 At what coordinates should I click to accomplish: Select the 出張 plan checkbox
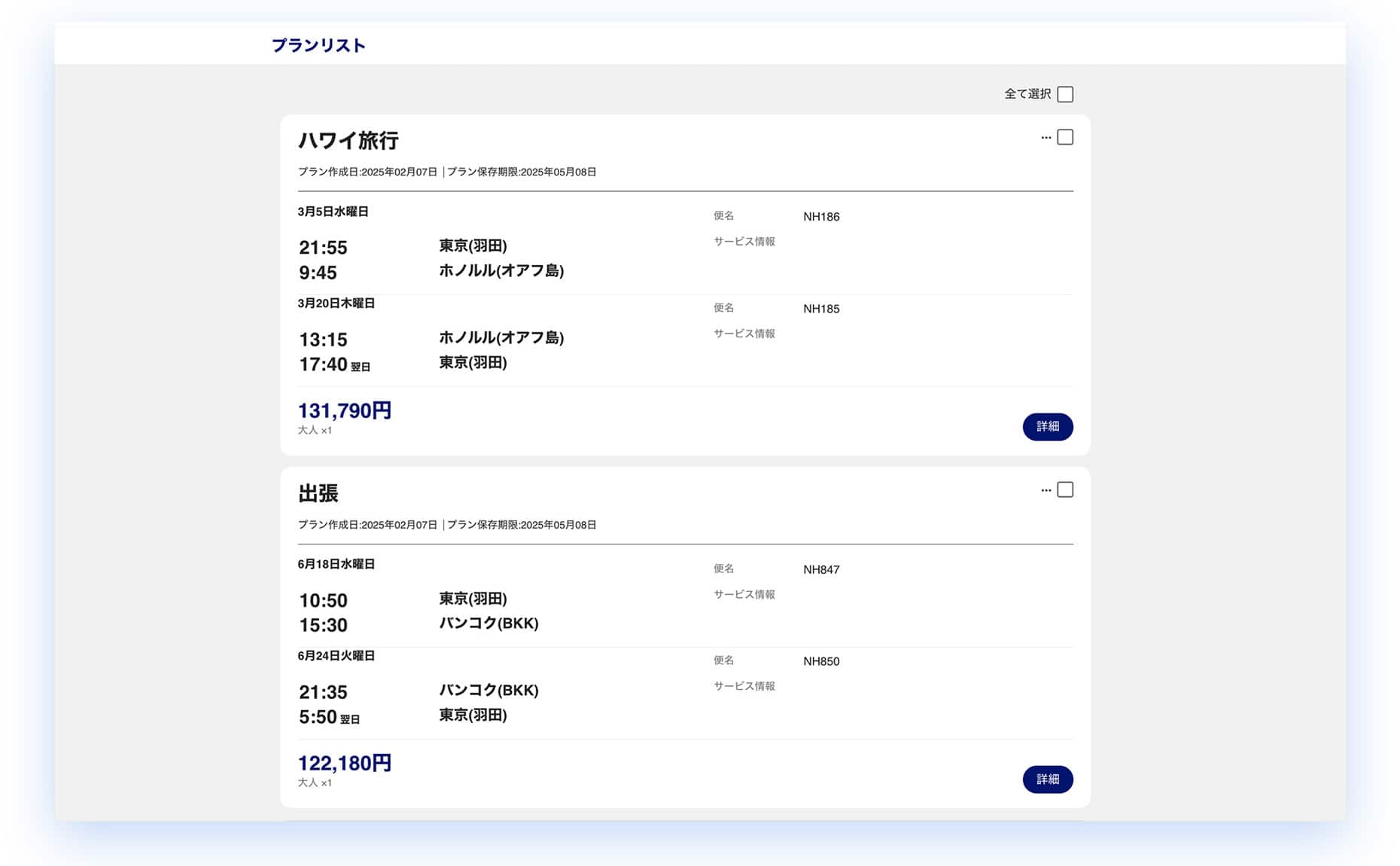tap(1065, 489)
